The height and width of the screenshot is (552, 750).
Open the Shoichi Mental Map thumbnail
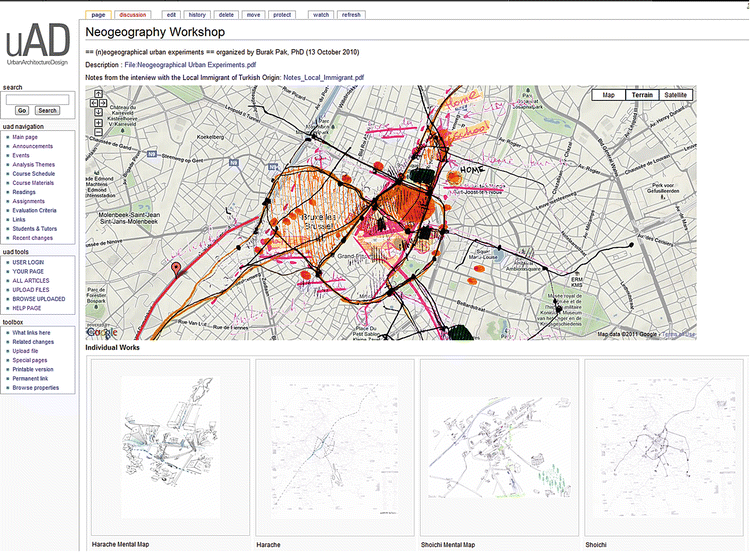(x=499, y=448)
